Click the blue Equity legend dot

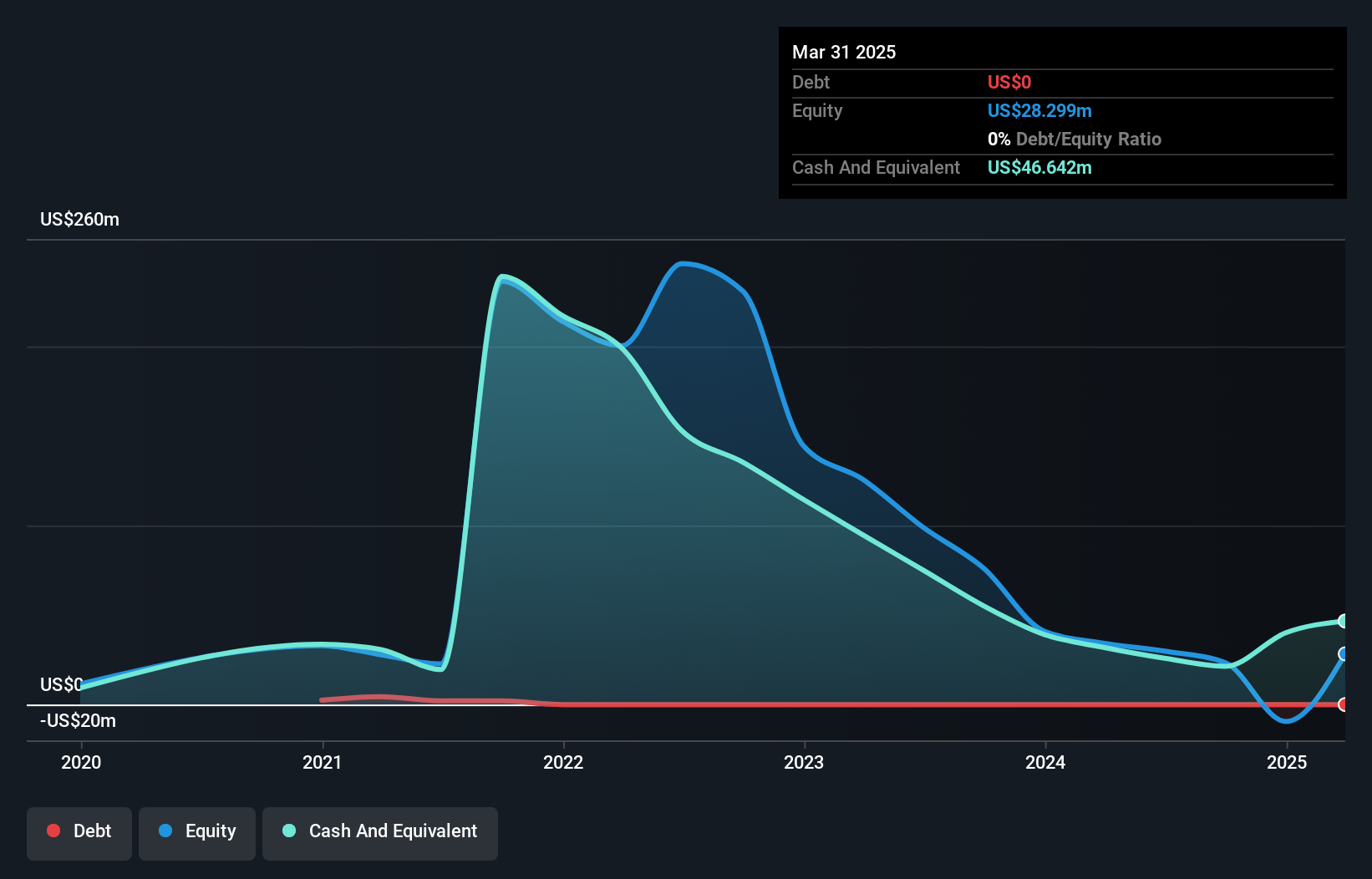(x=165, y=831)
